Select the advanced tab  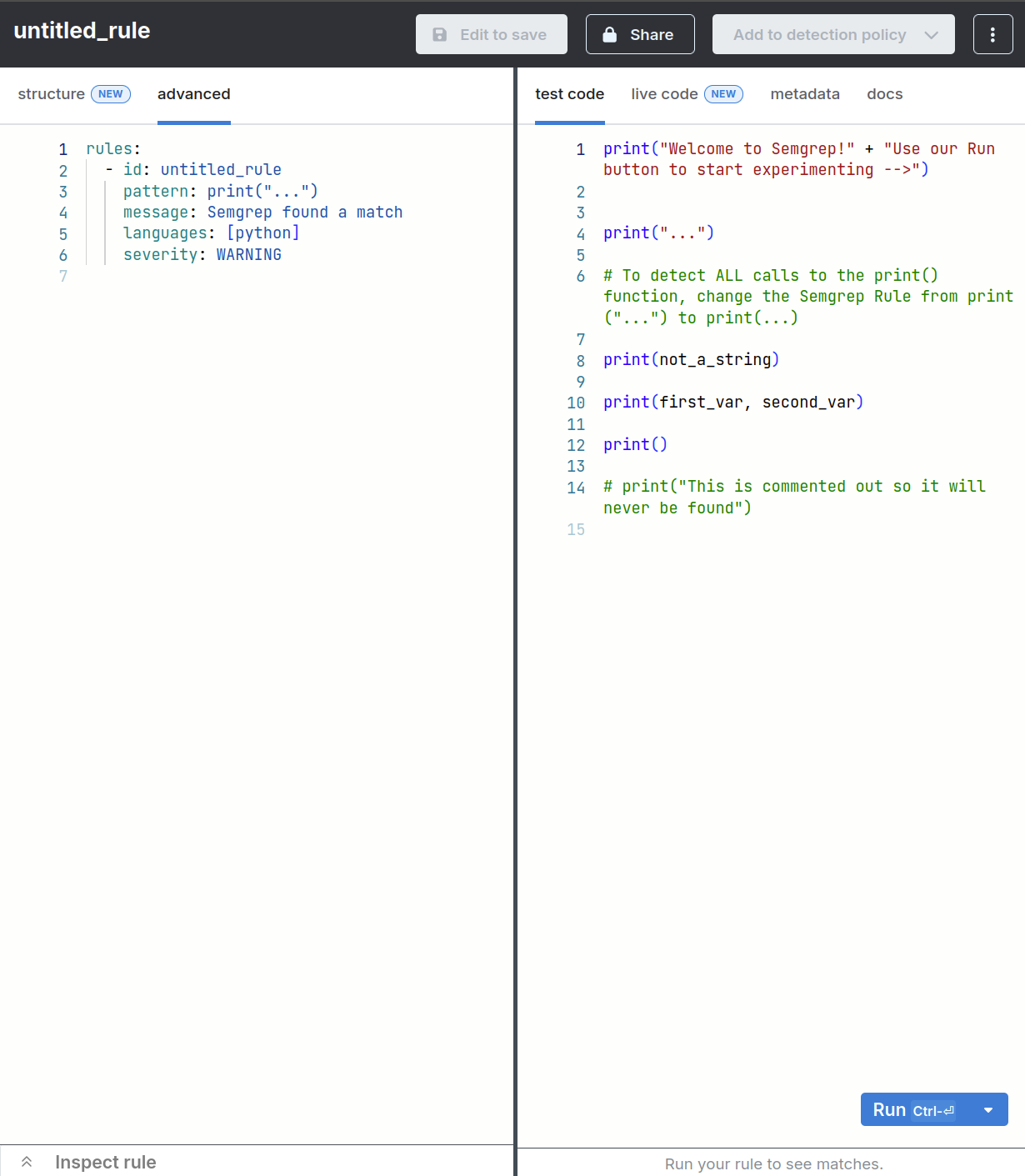click(x=193, y=94)
